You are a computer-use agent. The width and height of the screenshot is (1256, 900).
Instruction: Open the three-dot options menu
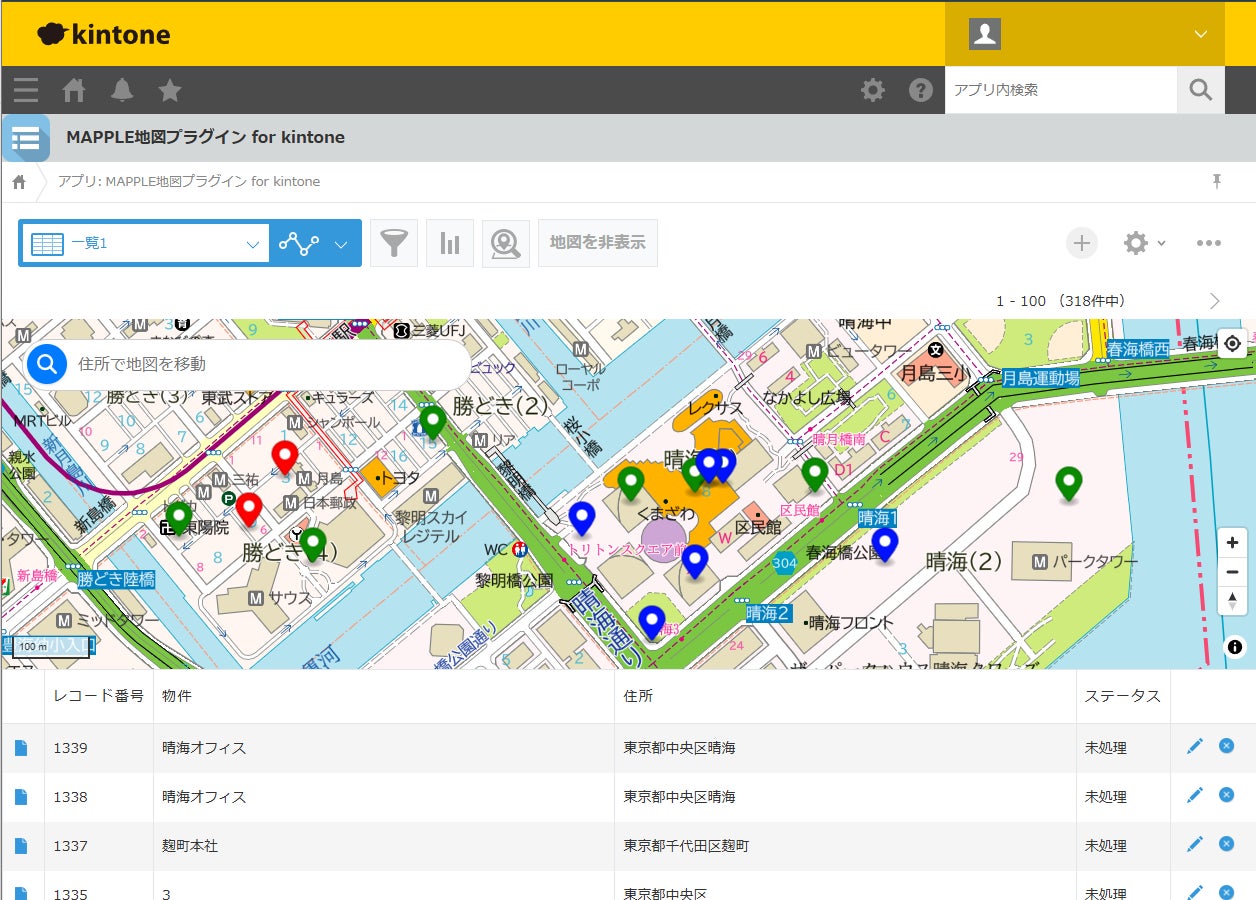pyautogui.click(x=1208, y=243)
